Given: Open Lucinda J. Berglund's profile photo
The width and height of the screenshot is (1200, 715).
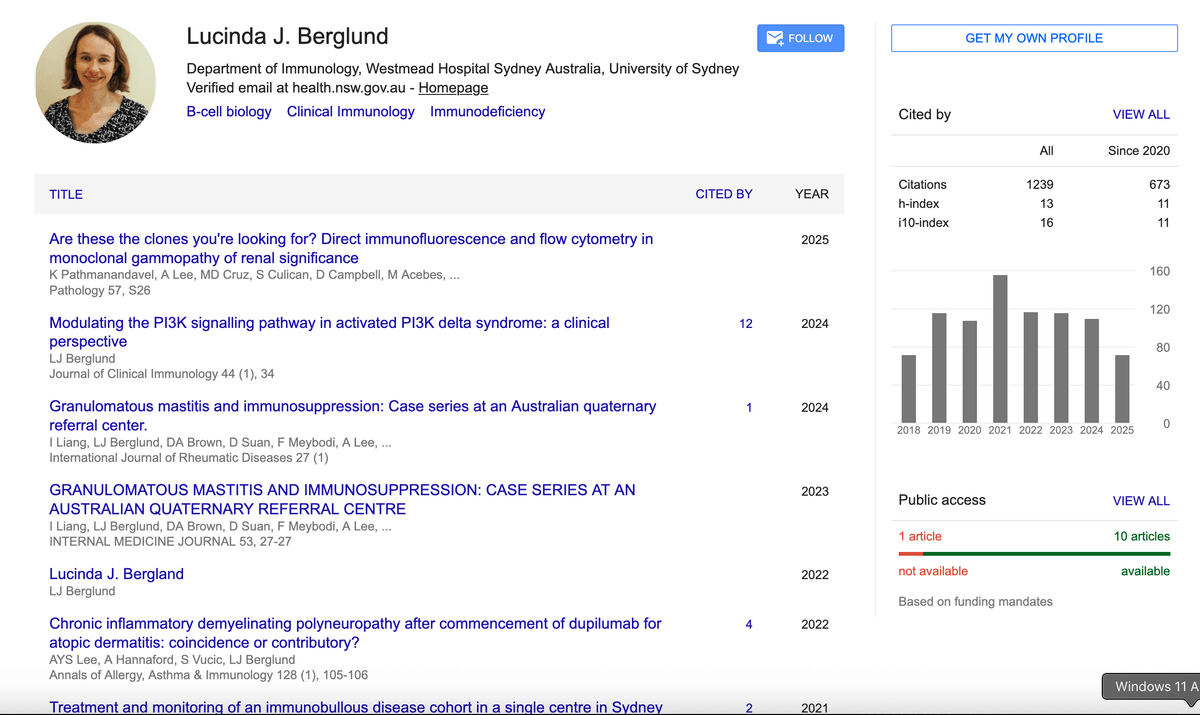Looking at the screenshot, I should tap(95, 83).
